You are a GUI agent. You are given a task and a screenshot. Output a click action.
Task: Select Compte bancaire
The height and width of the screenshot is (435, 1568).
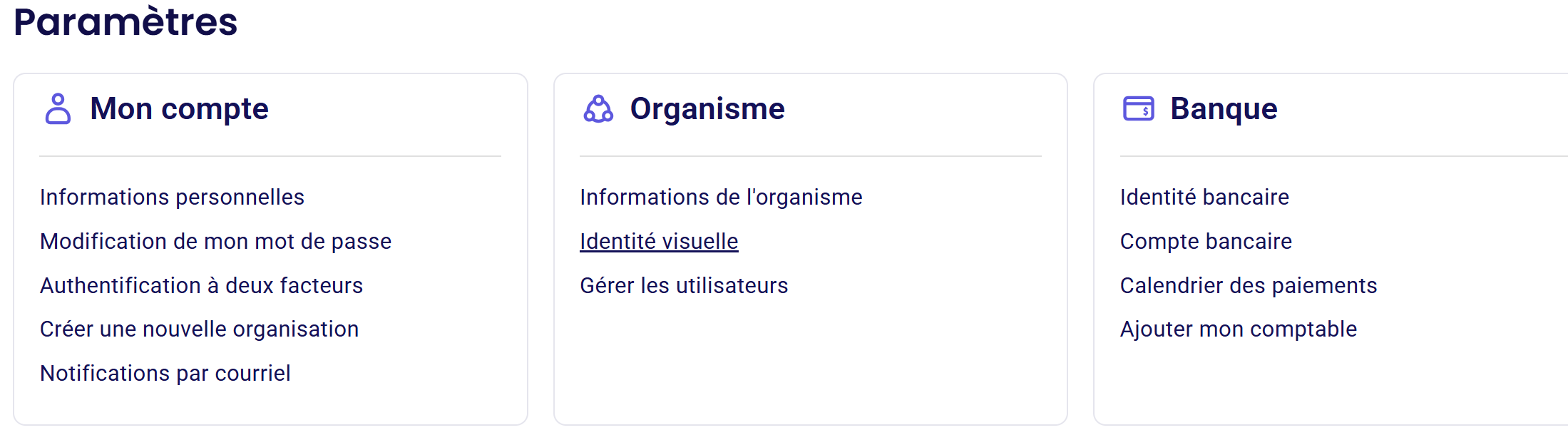click(1206, 241)
